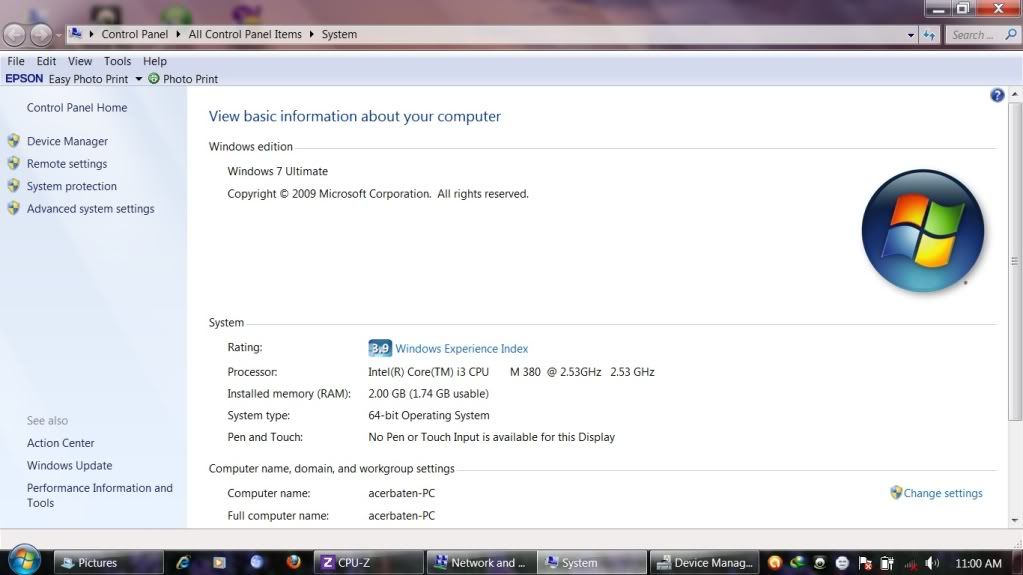Select the Windows 7 Ultimate edition text

277,172
